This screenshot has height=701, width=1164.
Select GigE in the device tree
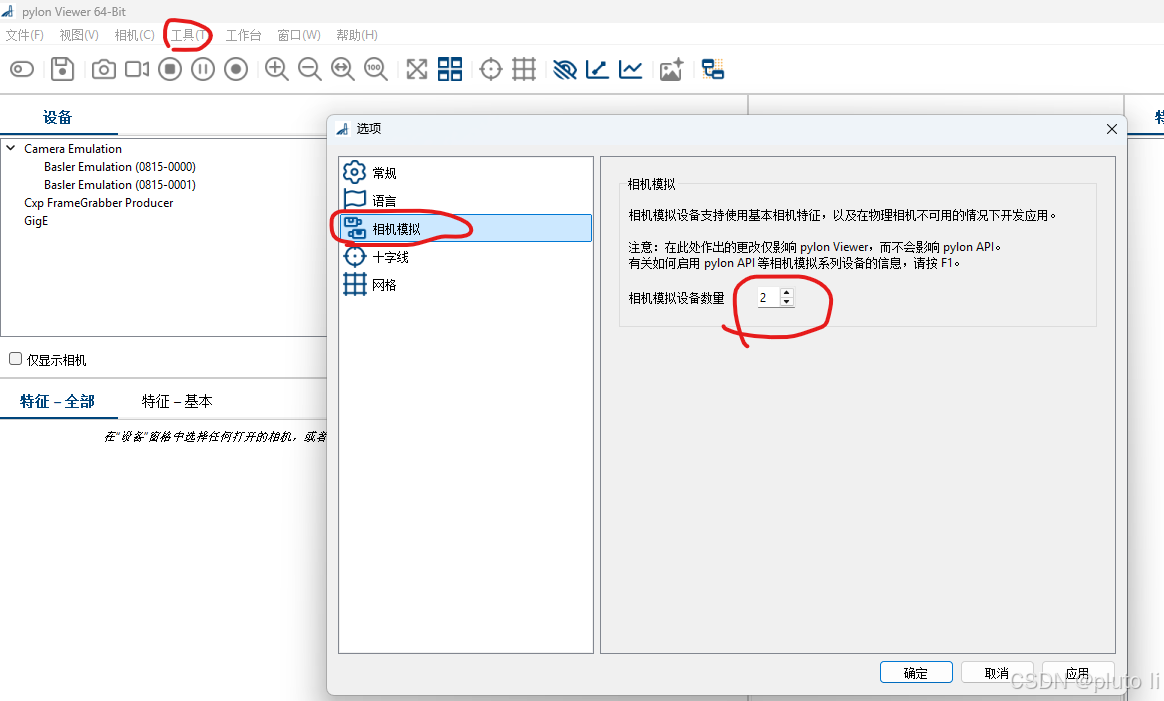(x=36, y=221)
